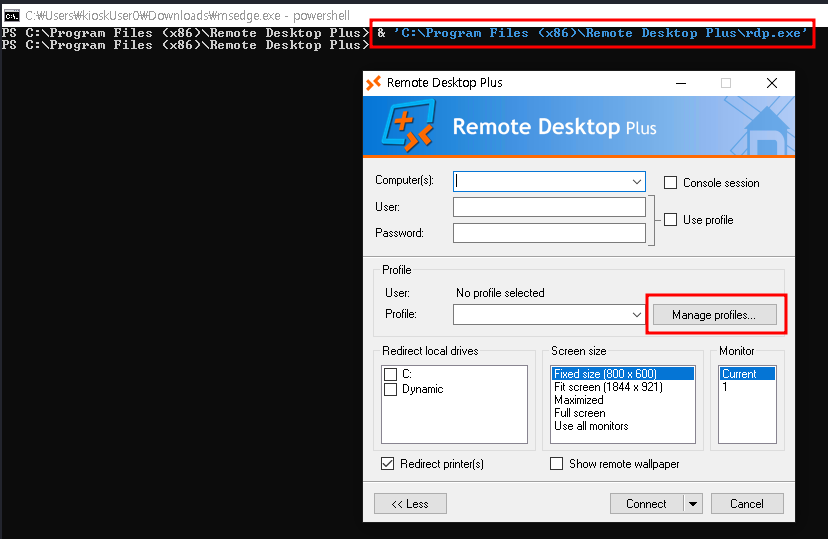Close the Remote Desktop Plus window
The image size is (828, 539).
click(x=771, y=83)
